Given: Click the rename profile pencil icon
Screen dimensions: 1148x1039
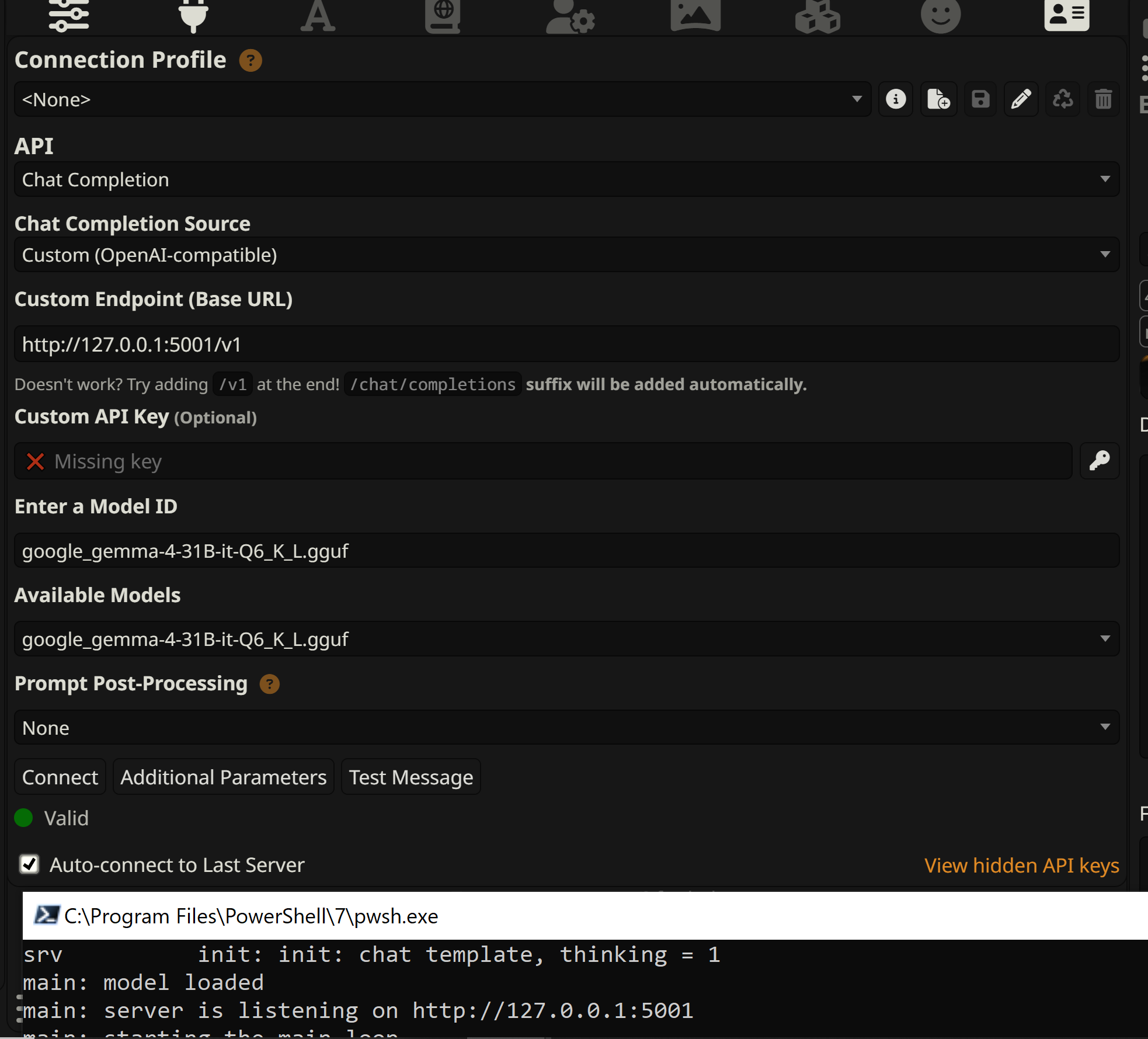Looking at the screenshot, I should (x=1021, y=99).
